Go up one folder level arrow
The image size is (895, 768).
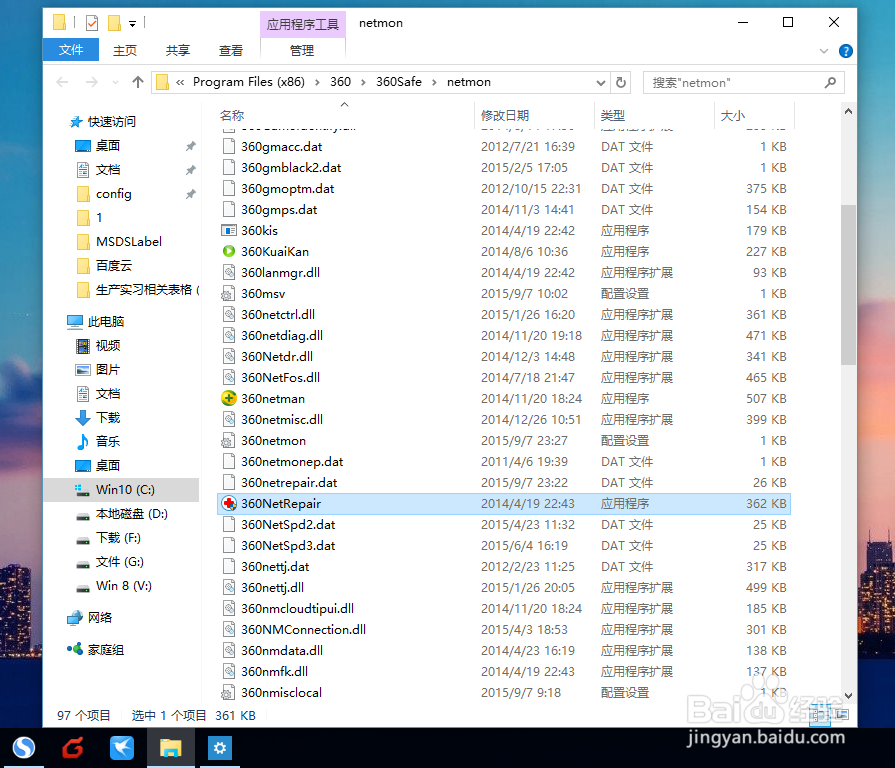click(138, 82)
